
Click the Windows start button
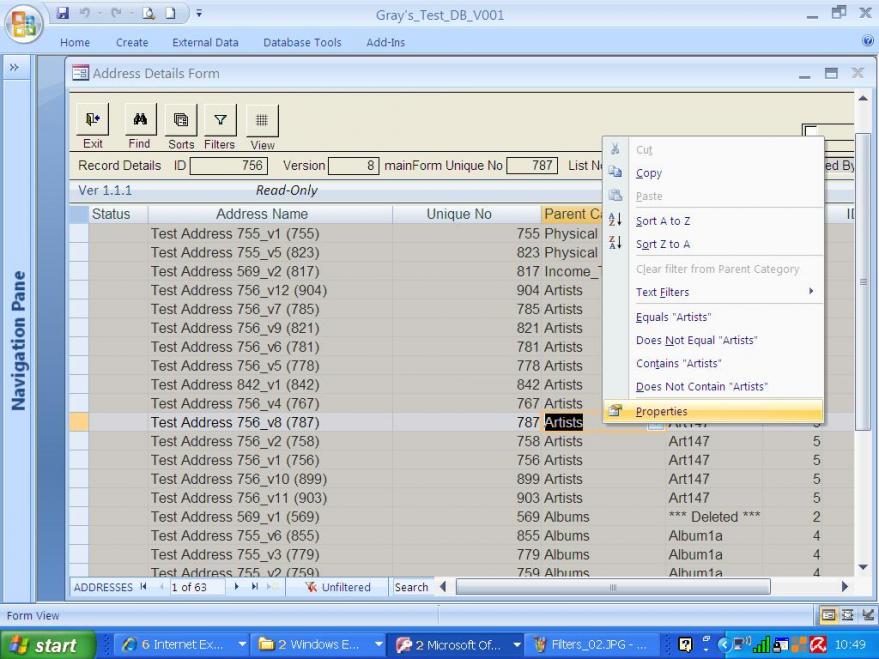tap(47, 646)
